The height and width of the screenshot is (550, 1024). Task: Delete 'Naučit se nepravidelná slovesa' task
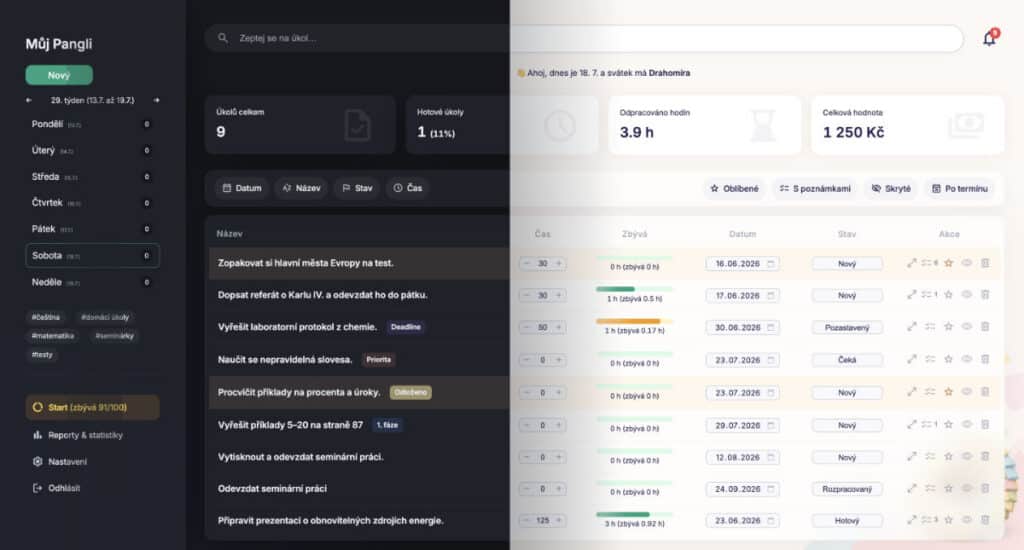pos(985,359)
